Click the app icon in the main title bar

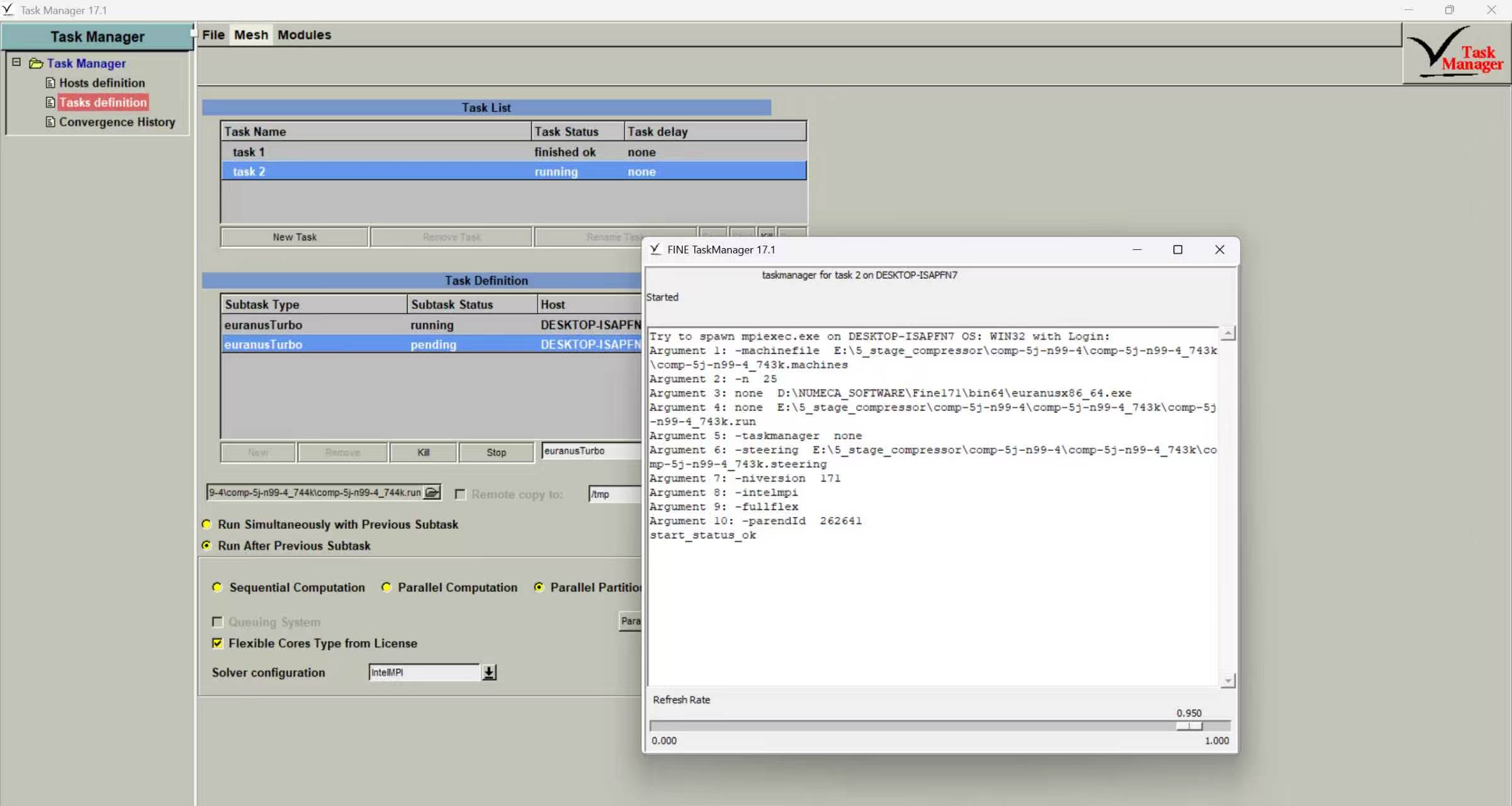coord(8,9)
